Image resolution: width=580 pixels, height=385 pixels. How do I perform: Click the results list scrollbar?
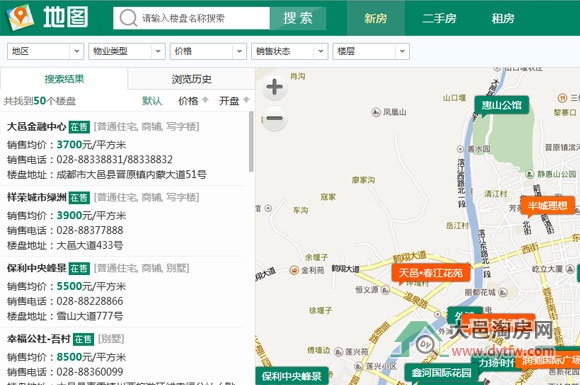pyautogui.click(x=252, y=142)
